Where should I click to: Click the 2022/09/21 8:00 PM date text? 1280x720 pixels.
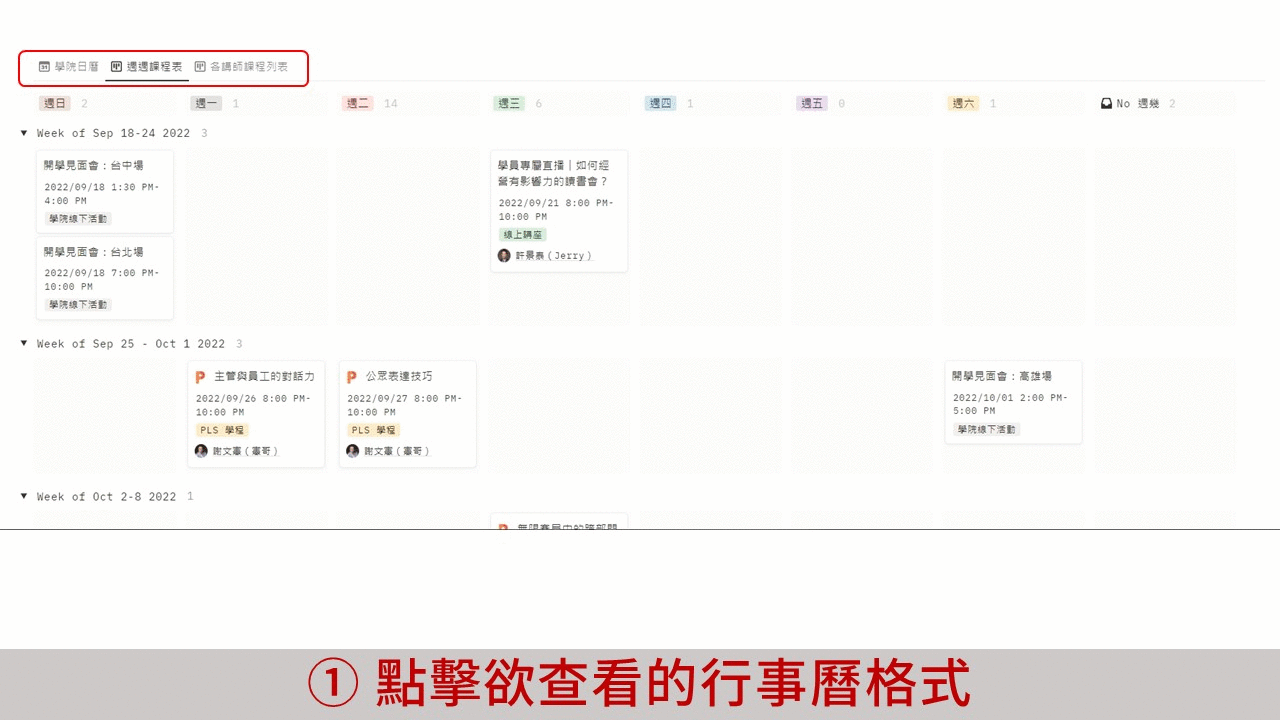point(556,210)
